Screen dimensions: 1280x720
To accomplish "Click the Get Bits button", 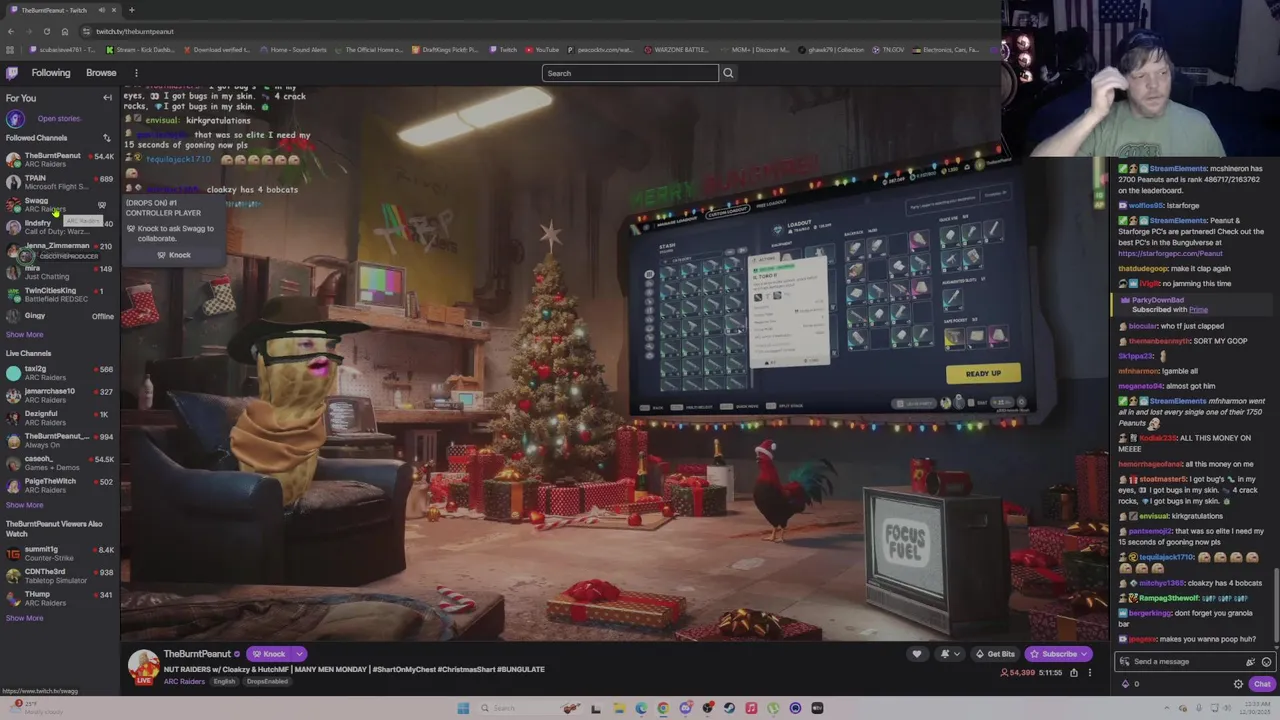I will click(x=994, y=654).
